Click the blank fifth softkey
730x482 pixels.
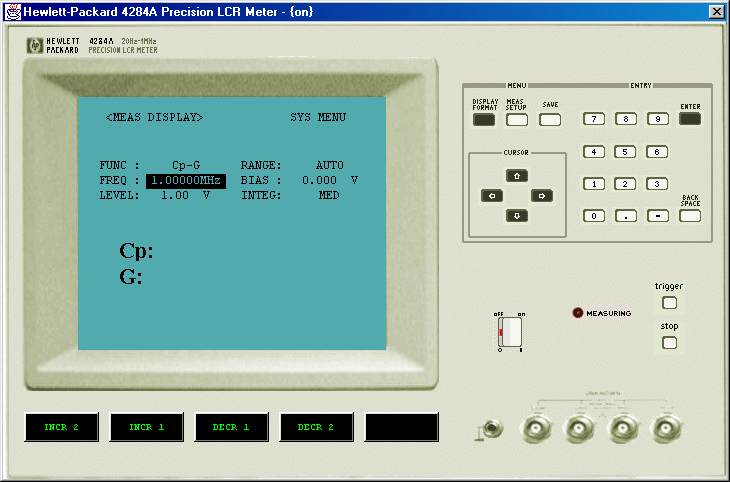(x=402, y=427)
